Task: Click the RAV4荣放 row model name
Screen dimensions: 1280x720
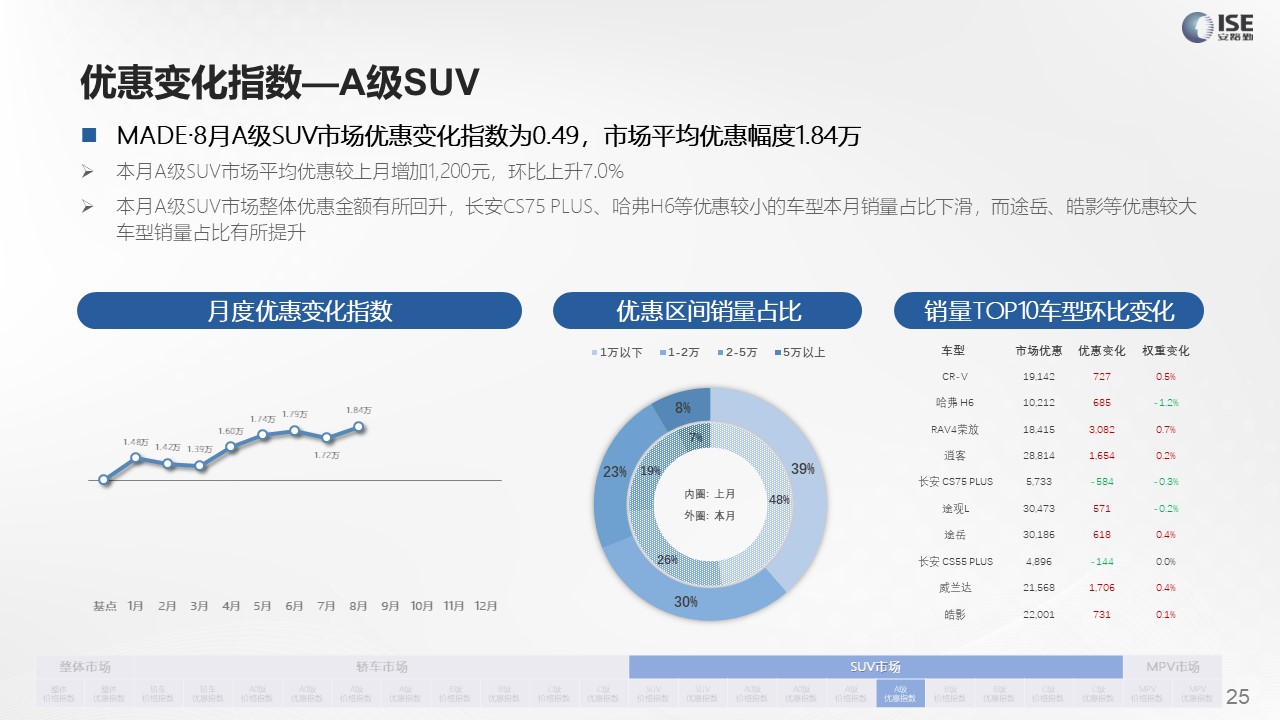Action: (x=955, y=429)
